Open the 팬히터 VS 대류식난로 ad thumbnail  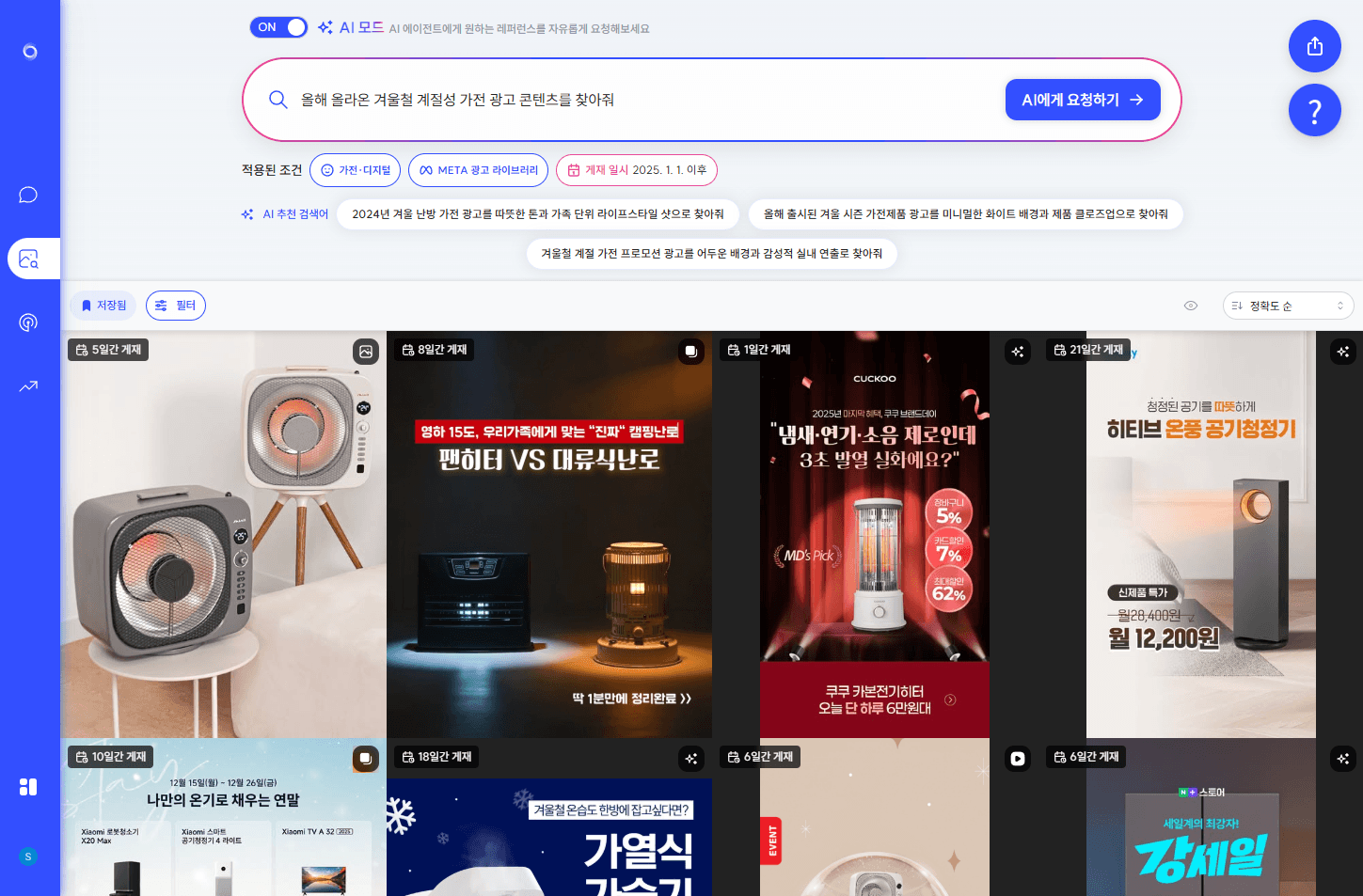coord(549,534)
